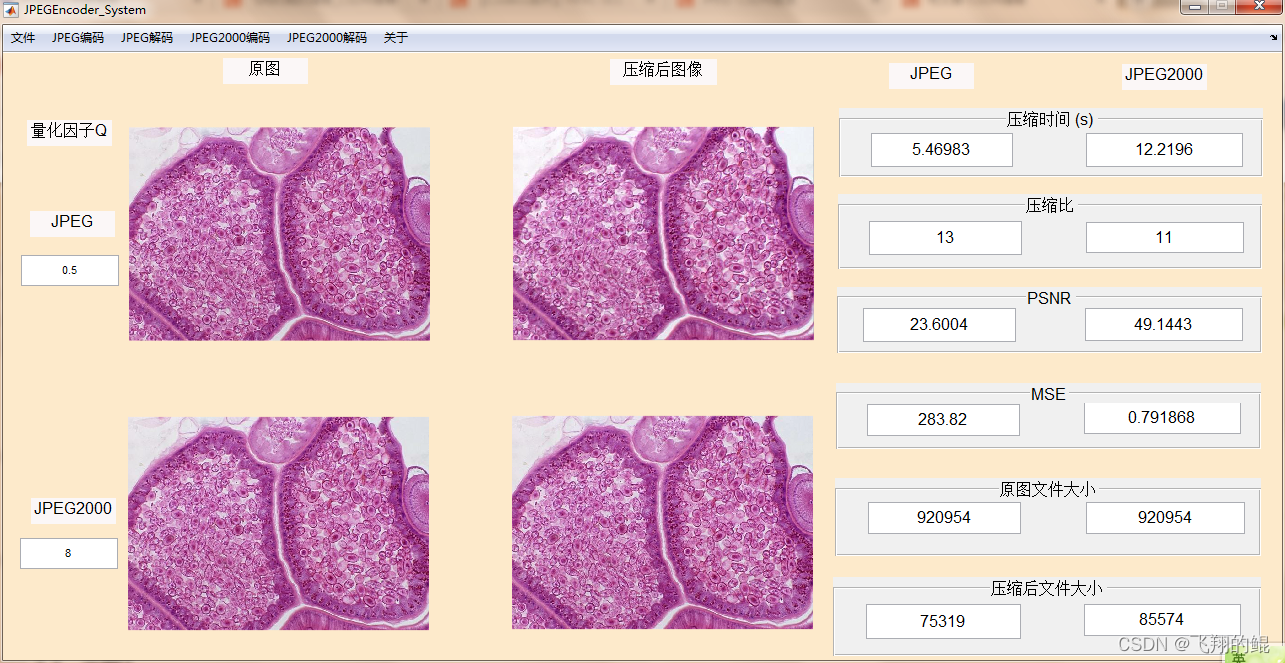This screenshot has width=1285, height=663.
Task: Click the JPEG2000 column header label
Action: point(1164,75)
